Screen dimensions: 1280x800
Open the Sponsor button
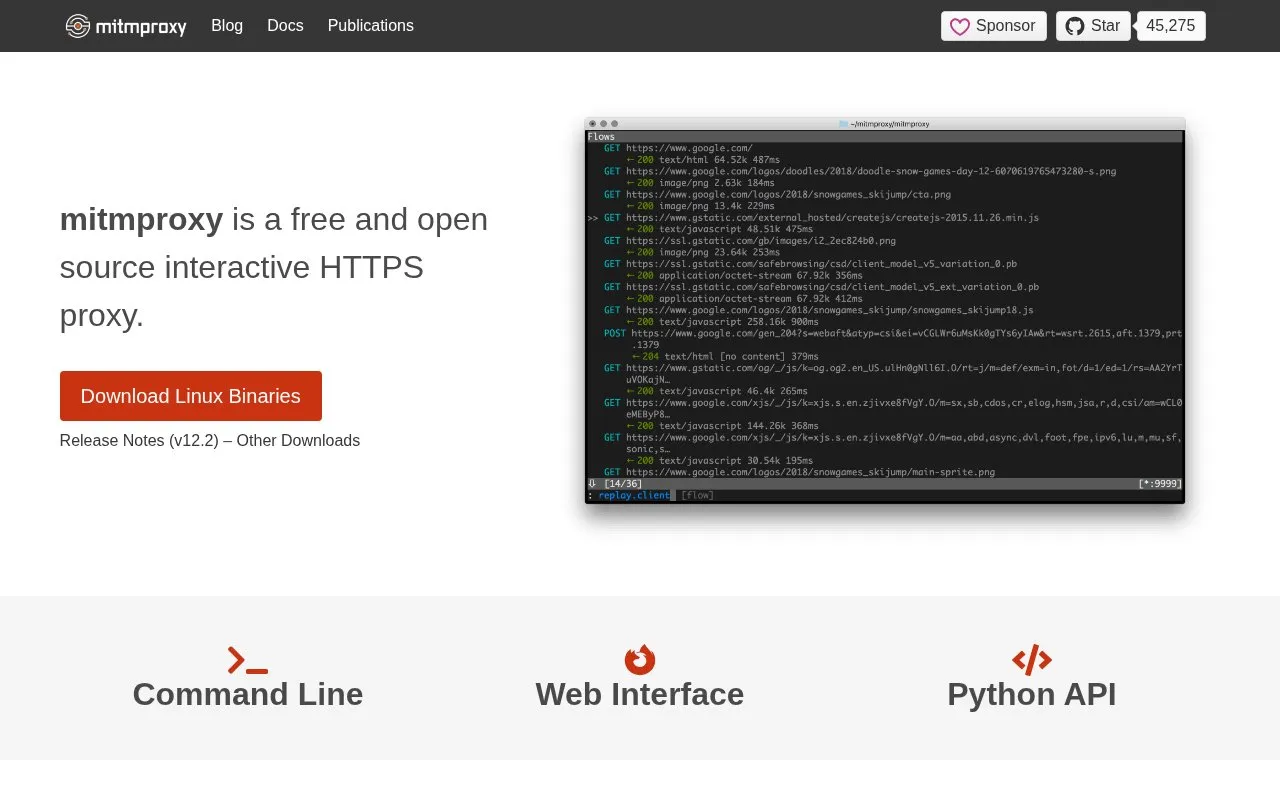tap(994, 26)
